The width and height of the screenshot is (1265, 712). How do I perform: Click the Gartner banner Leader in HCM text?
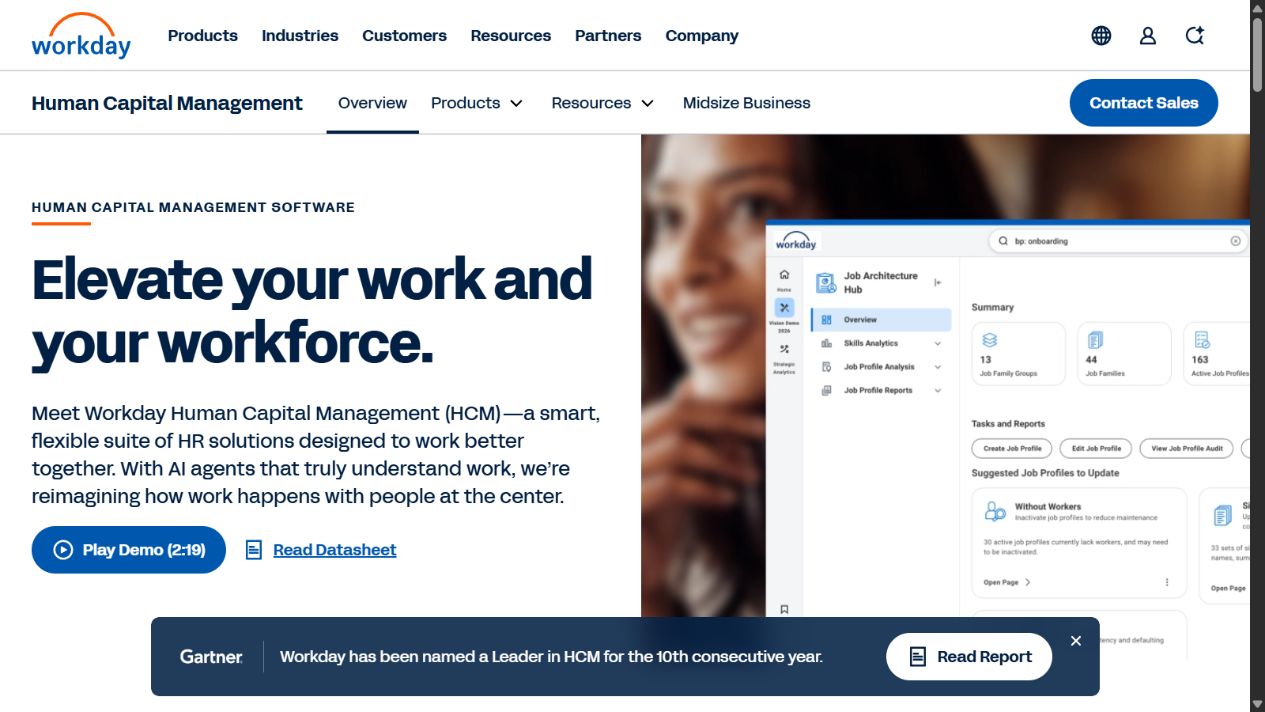click(x=551, y=657)
